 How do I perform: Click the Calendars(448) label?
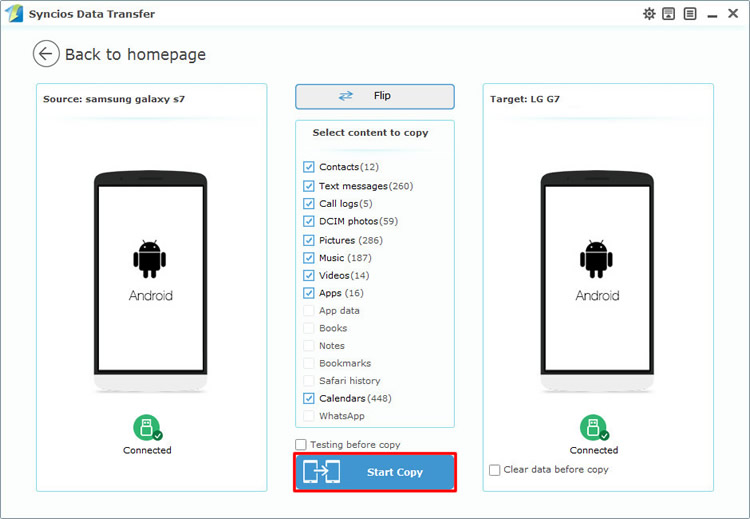click(x=355, y=398)
